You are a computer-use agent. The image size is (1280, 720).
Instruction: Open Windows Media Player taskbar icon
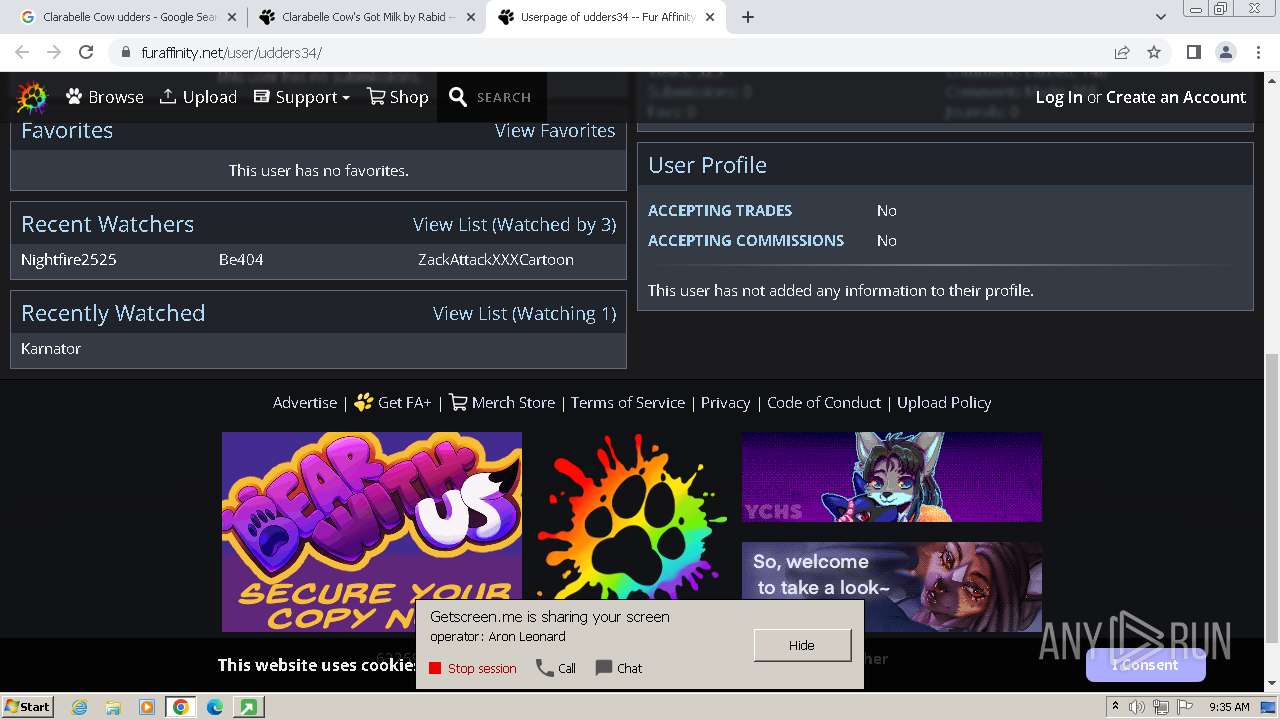tap(147, 707)
